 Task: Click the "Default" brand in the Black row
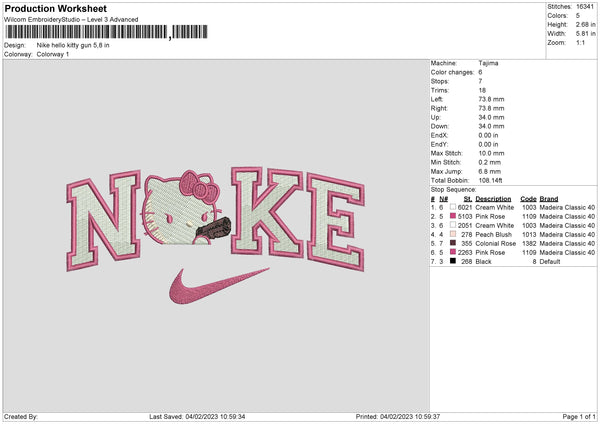[x=550, y=261]
